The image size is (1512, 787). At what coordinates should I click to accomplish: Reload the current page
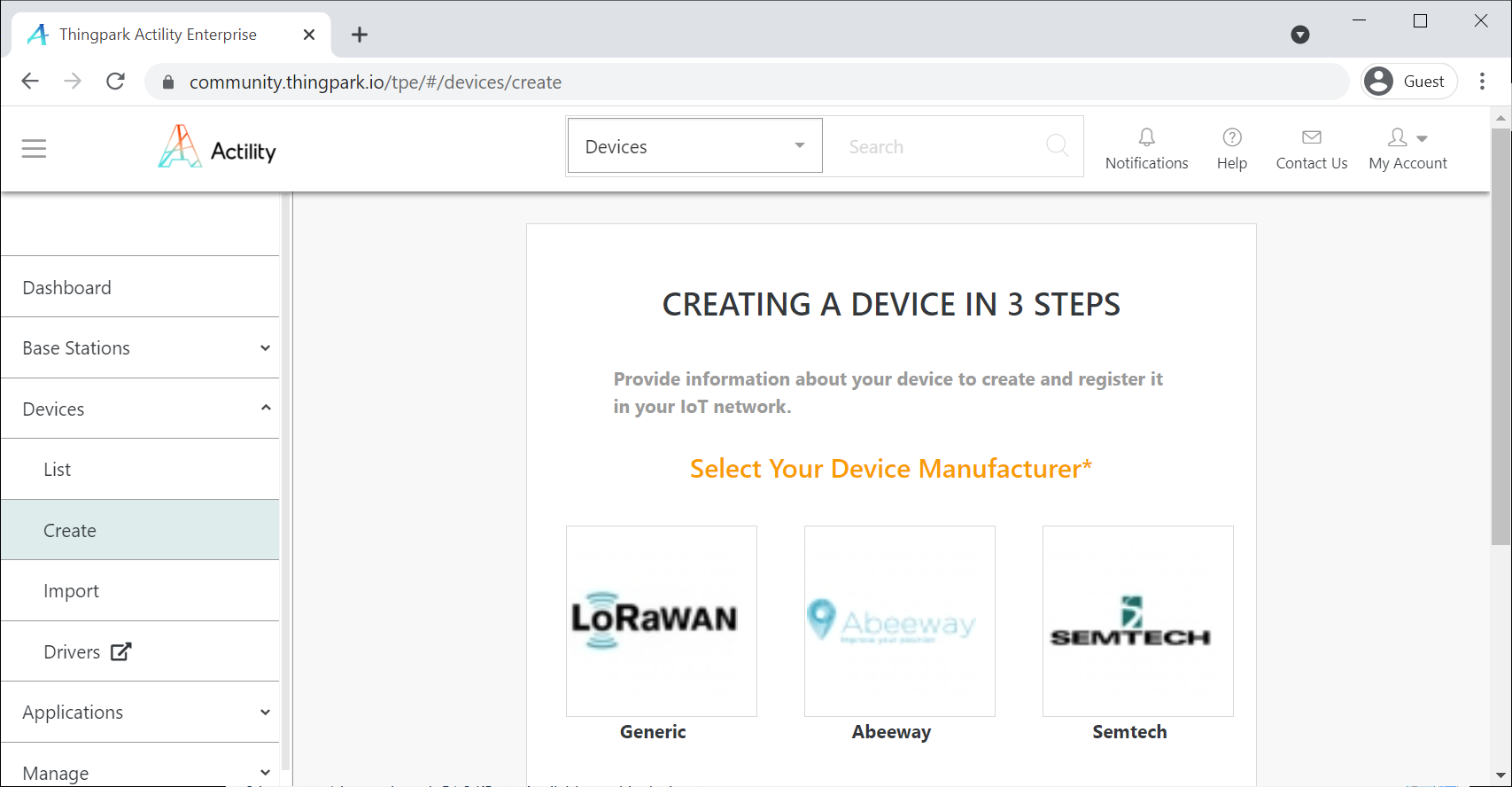tap(115, 82)
